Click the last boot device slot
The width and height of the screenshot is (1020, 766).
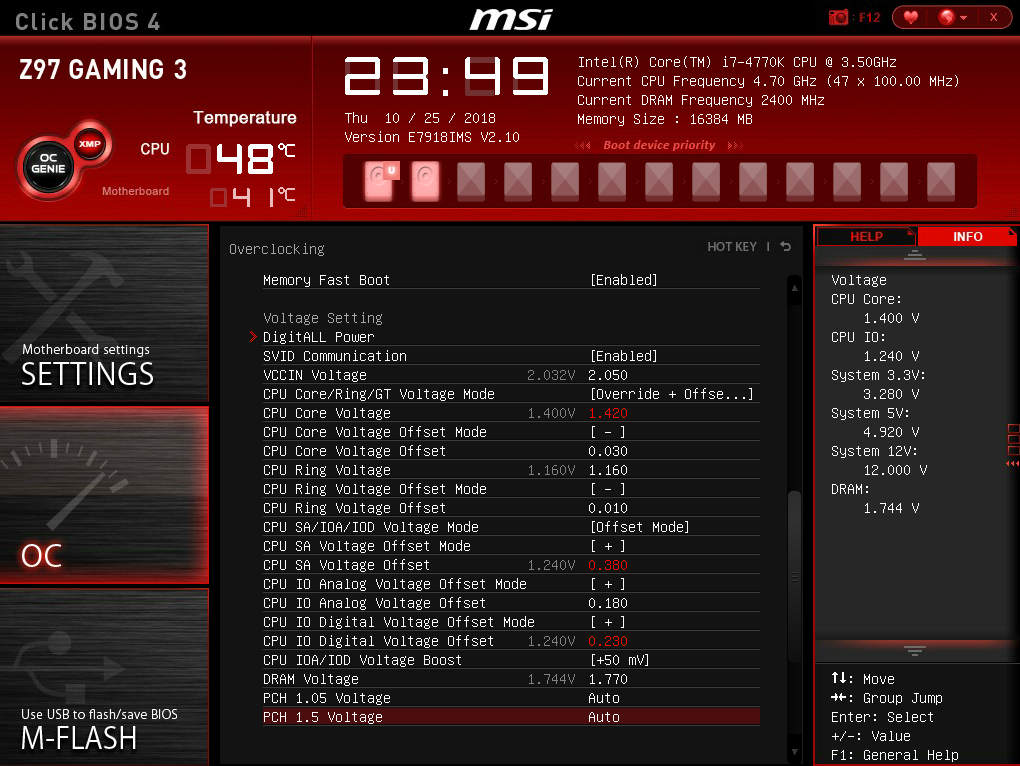click(941, 180)
